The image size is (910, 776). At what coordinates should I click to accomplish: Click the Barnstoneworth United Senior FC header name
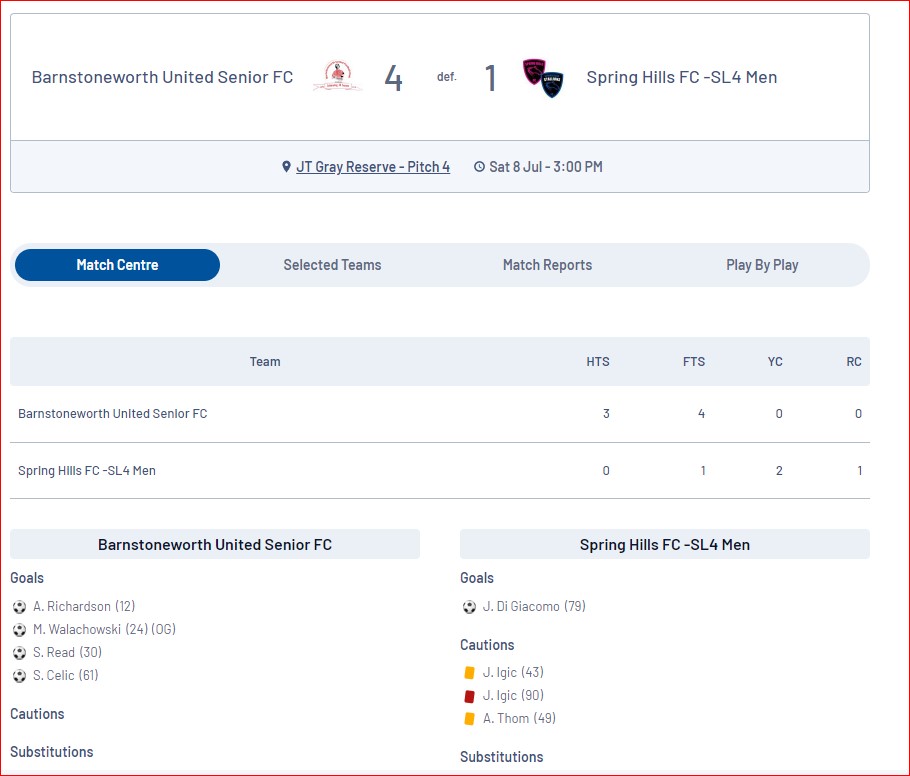pos(162,77)
